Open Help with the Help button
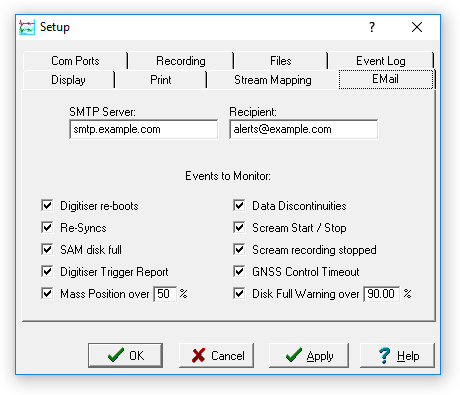460x395 pixels. (397, 356)
